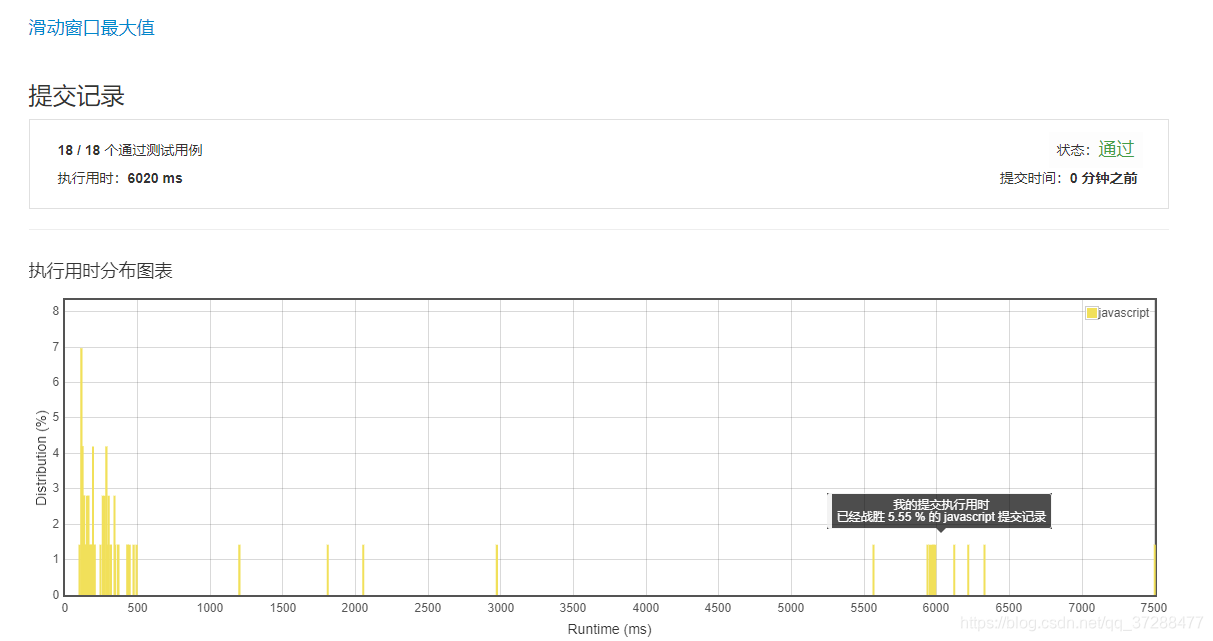Select the 执行用时: 6020 ms text
Viewport: 1213px width, 641px height.
coord(120,178)
